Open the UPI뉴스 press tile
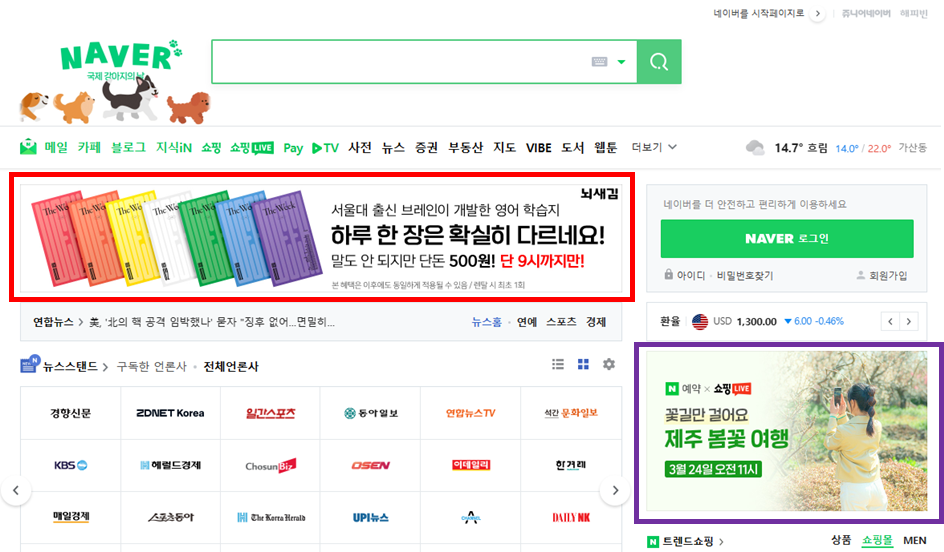 point(370,517)
